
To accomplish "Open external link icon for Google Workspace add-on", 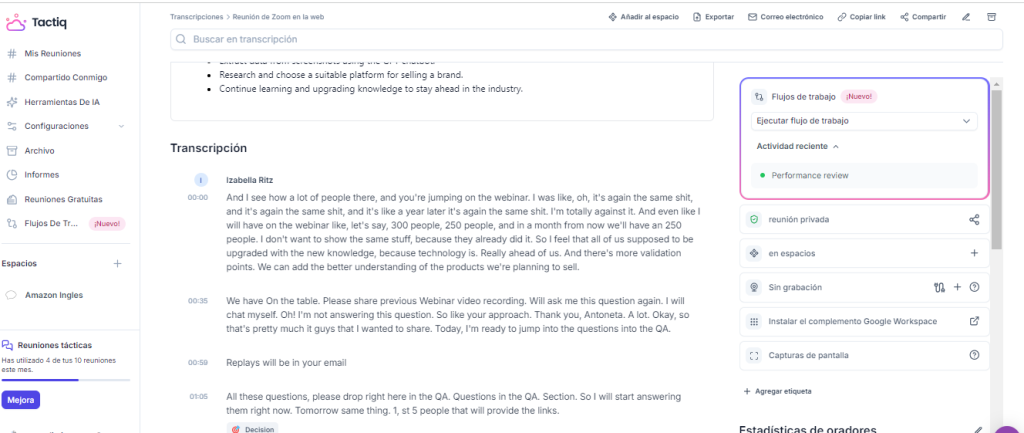I will (974, 321).
